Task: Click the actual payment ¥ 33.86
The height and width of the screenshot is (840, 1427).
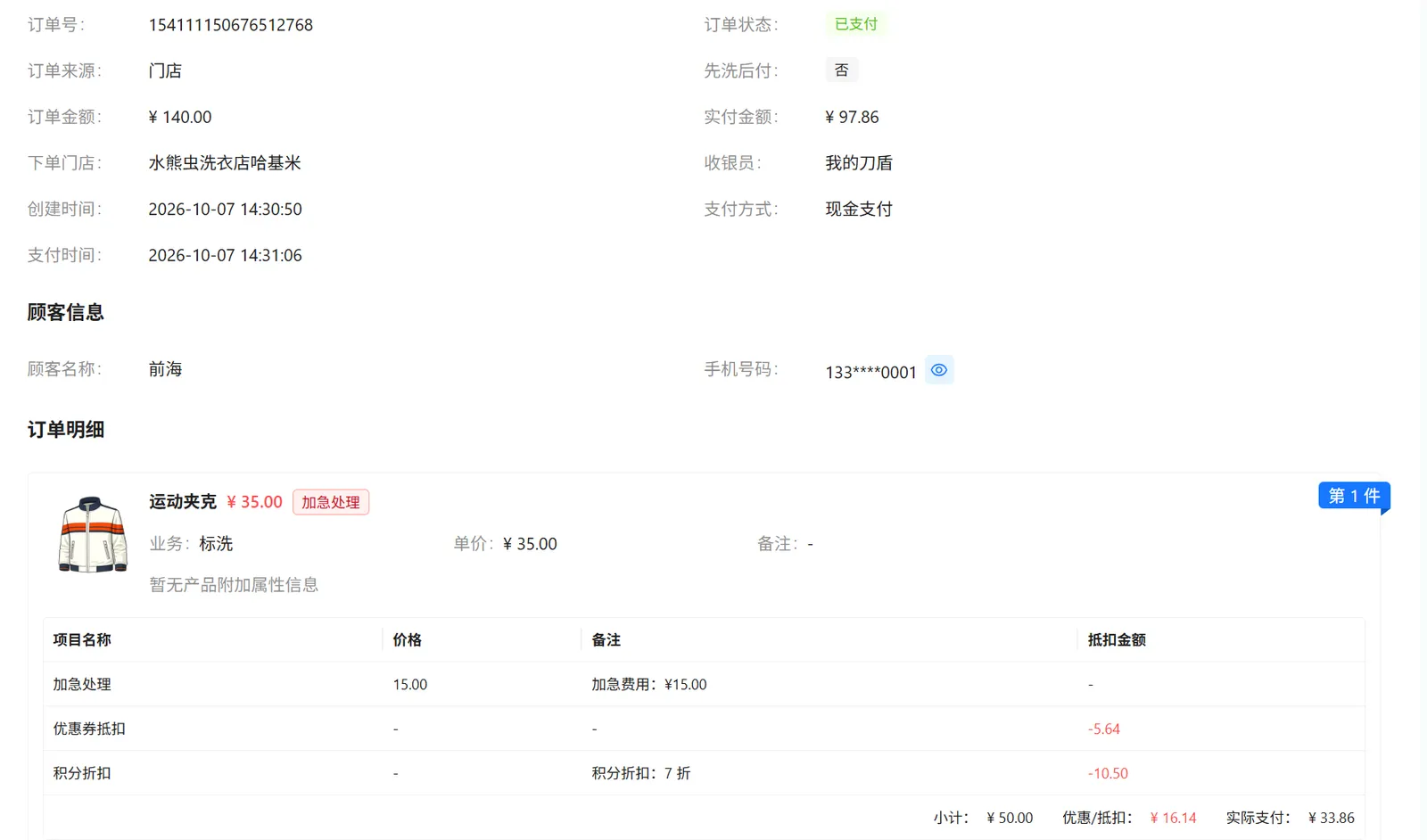Action: [x=1332, y=819]
